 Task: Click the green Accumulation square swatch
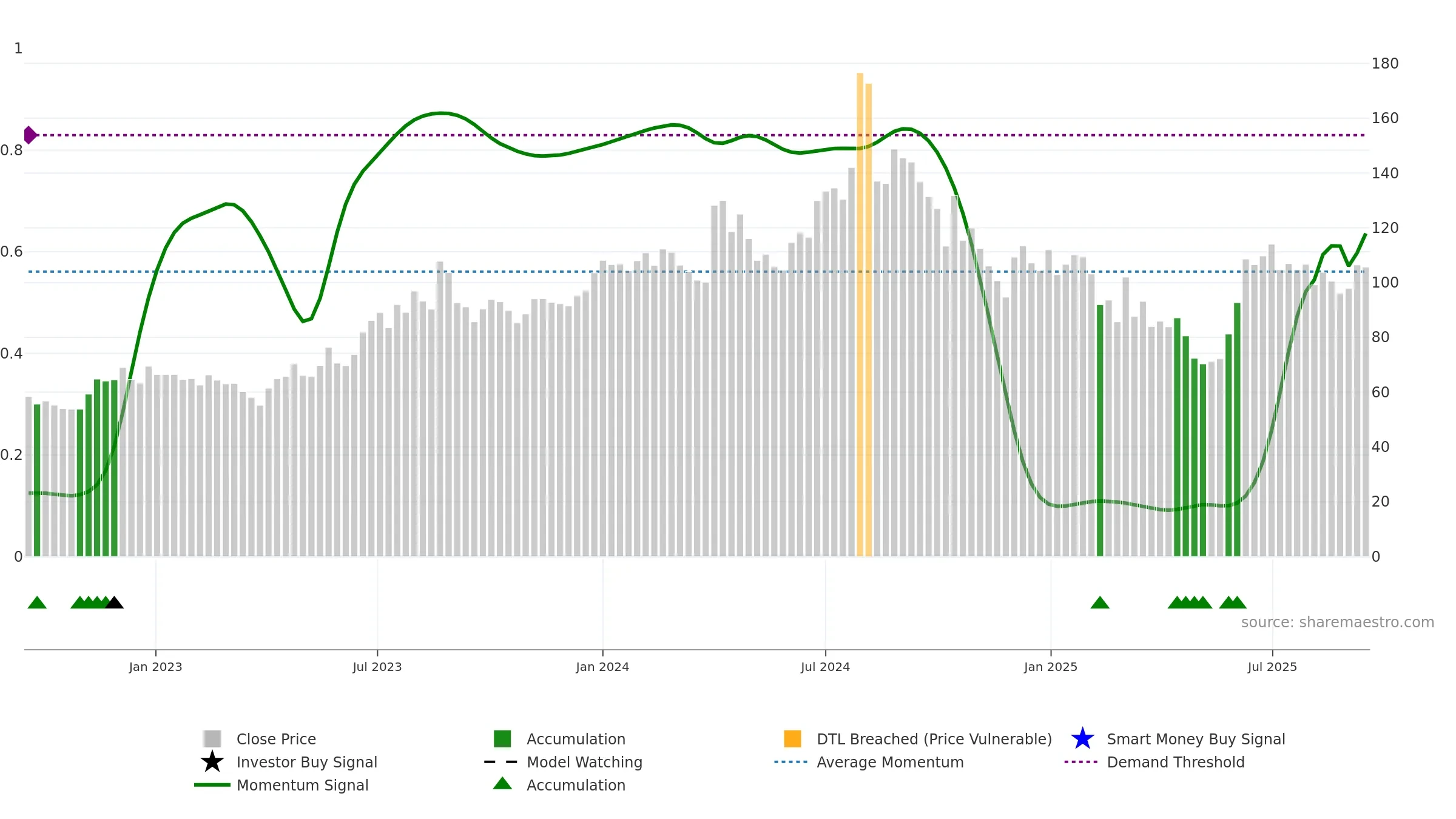tap(502, 739)
